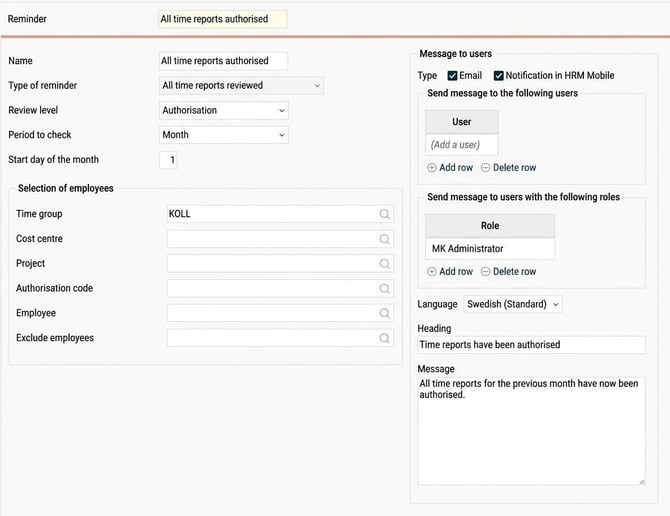Image resolution: width=670 pixels, height=516 pixels.
Task: Click the Start day of the month field
Action: pos(168,160)
